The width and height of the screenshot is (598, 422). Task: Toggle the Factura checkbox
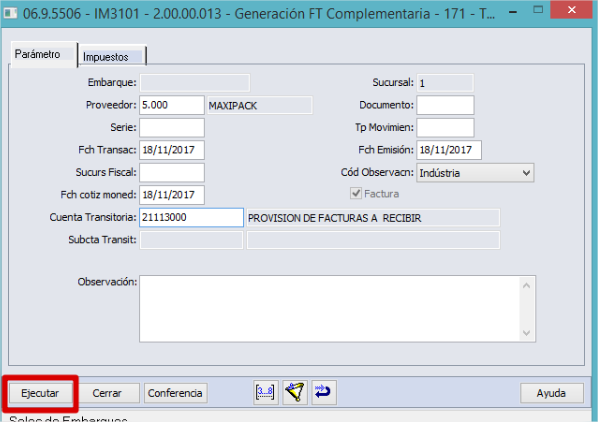click(355, 194)
